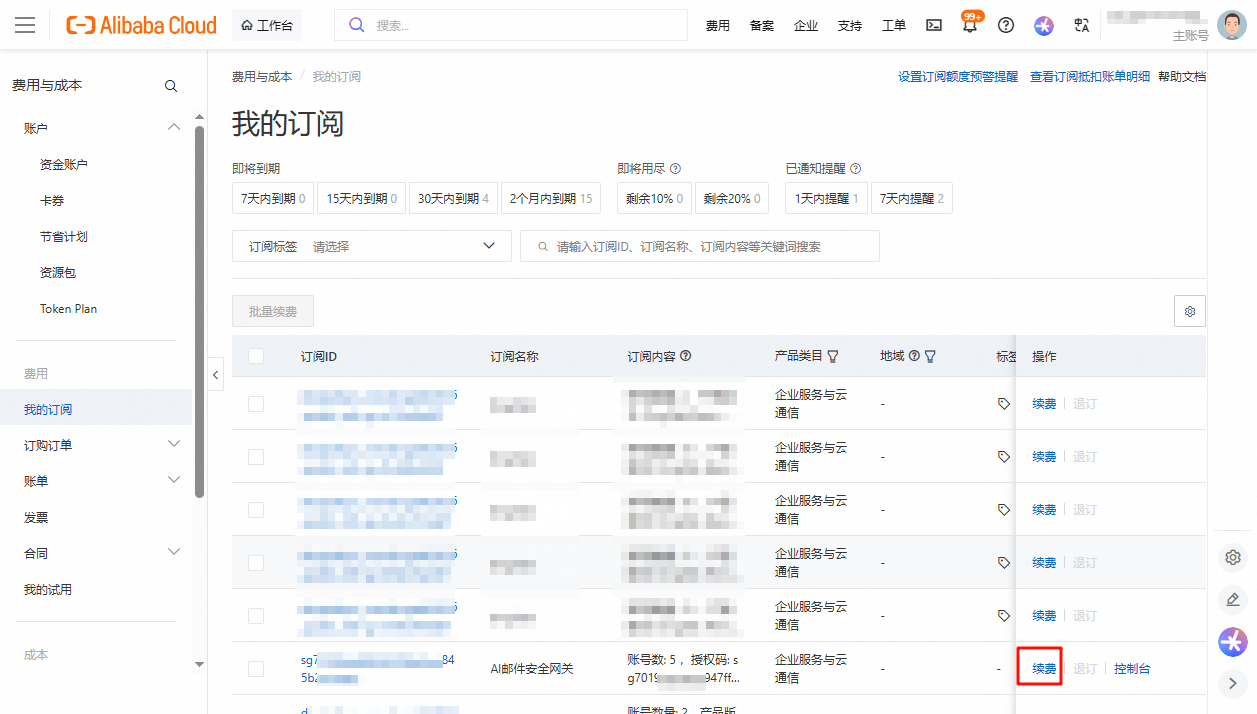Open 备案 in the top menu
Viewport: 1257px width, 714px height.
click(761, 26)
